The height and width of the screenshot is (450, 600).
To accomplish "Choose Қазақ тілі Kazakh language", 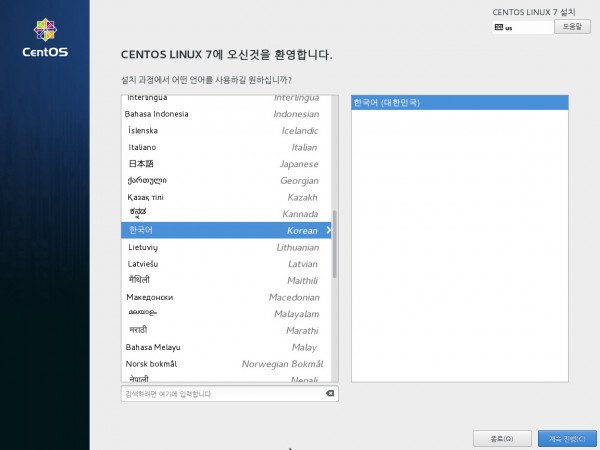I will [226, 197].
